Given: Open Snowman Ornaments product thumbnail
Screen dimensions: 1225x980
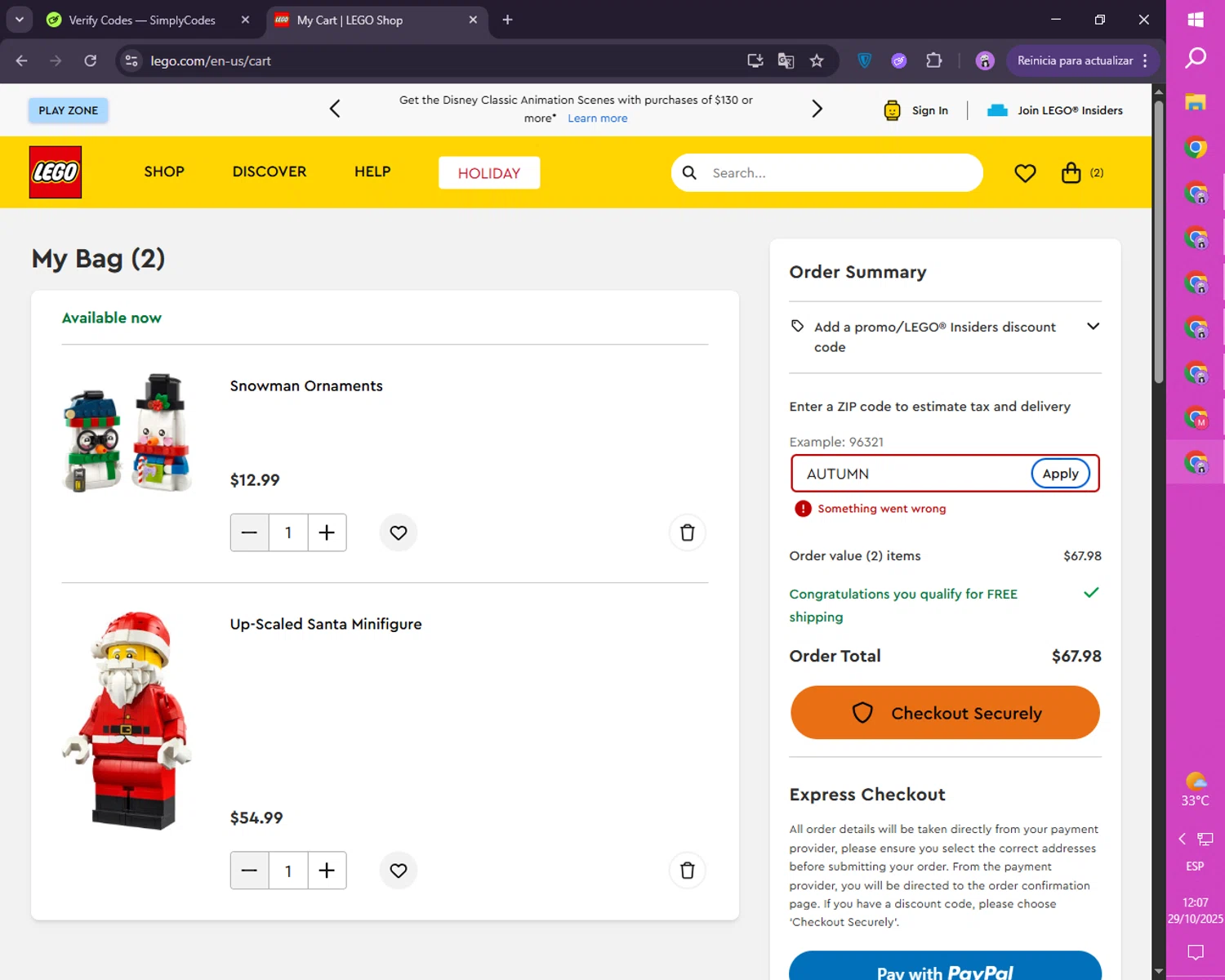Looking at the screenshot, I should (128, 433).
